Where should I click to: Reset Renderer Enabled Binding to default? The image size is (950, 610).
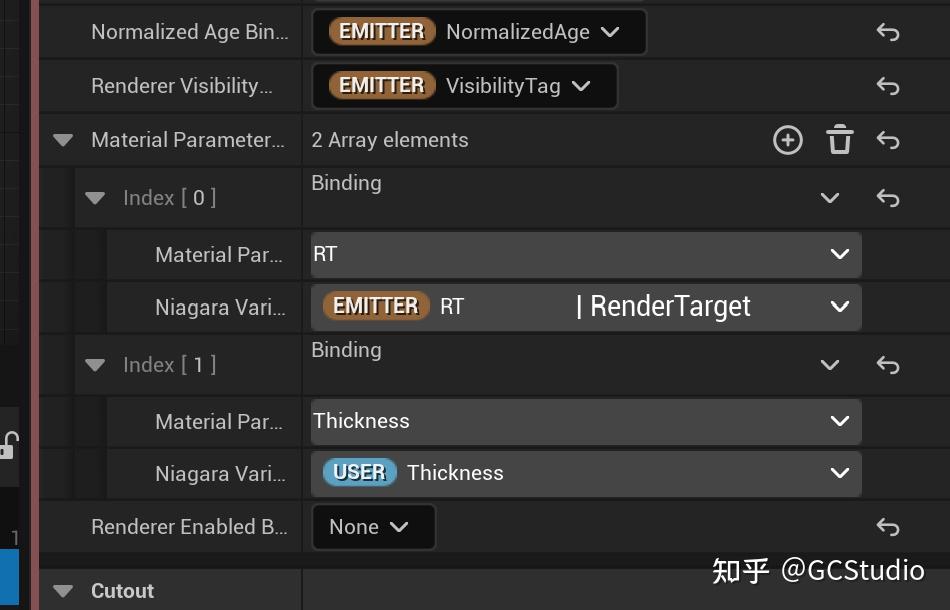point(887,527)
